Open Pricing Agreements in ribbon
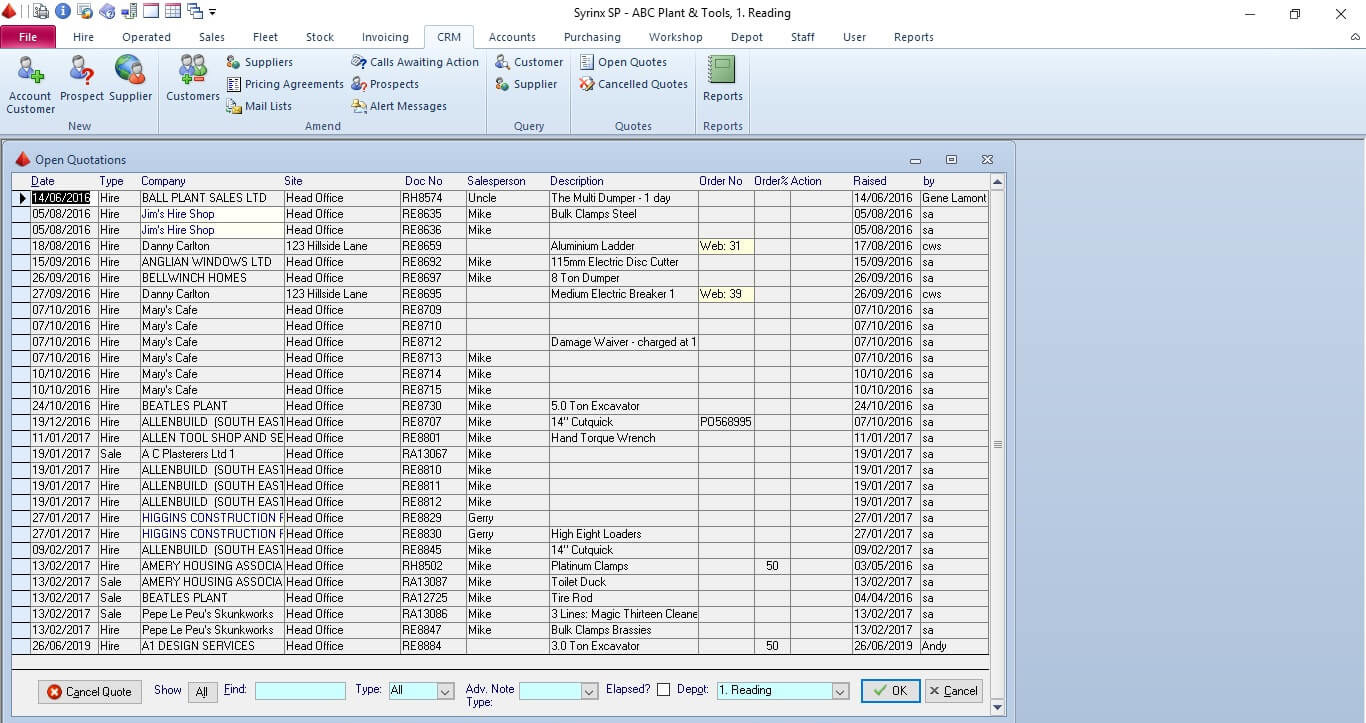 click(x=285, y=84)
